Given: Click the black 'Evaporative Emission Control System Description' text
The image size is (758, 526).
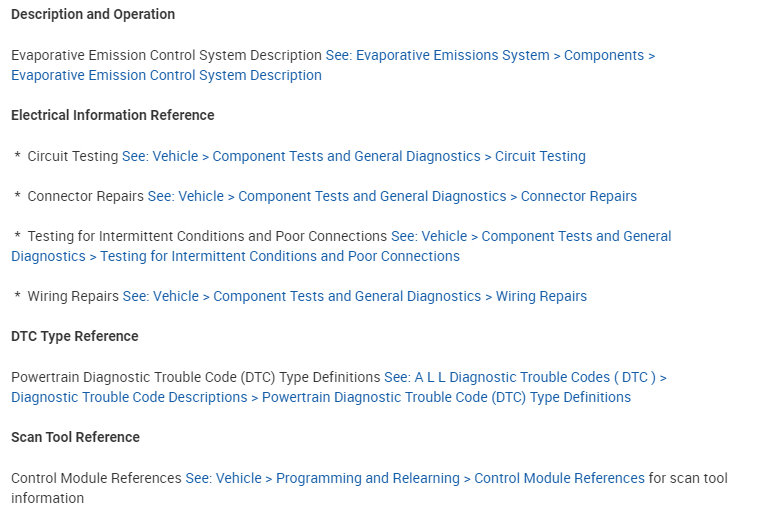Looking at the screenshot, I should 166,56.
